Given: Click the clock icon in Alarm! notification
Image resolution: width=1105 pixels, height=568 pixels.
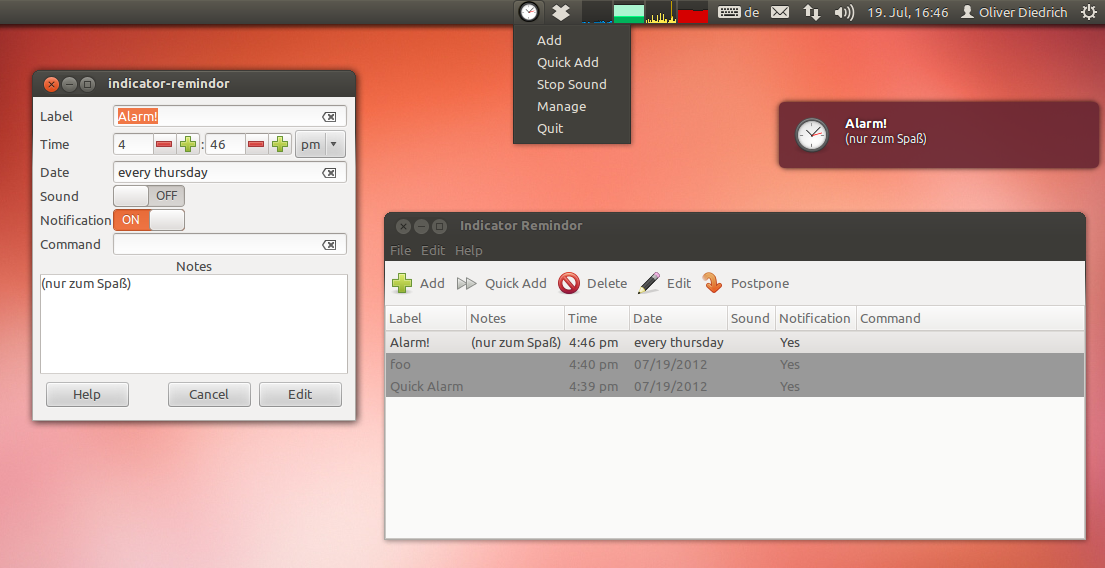Looking at the screenshot, I should pyautogui.click(x=812, y=135).
